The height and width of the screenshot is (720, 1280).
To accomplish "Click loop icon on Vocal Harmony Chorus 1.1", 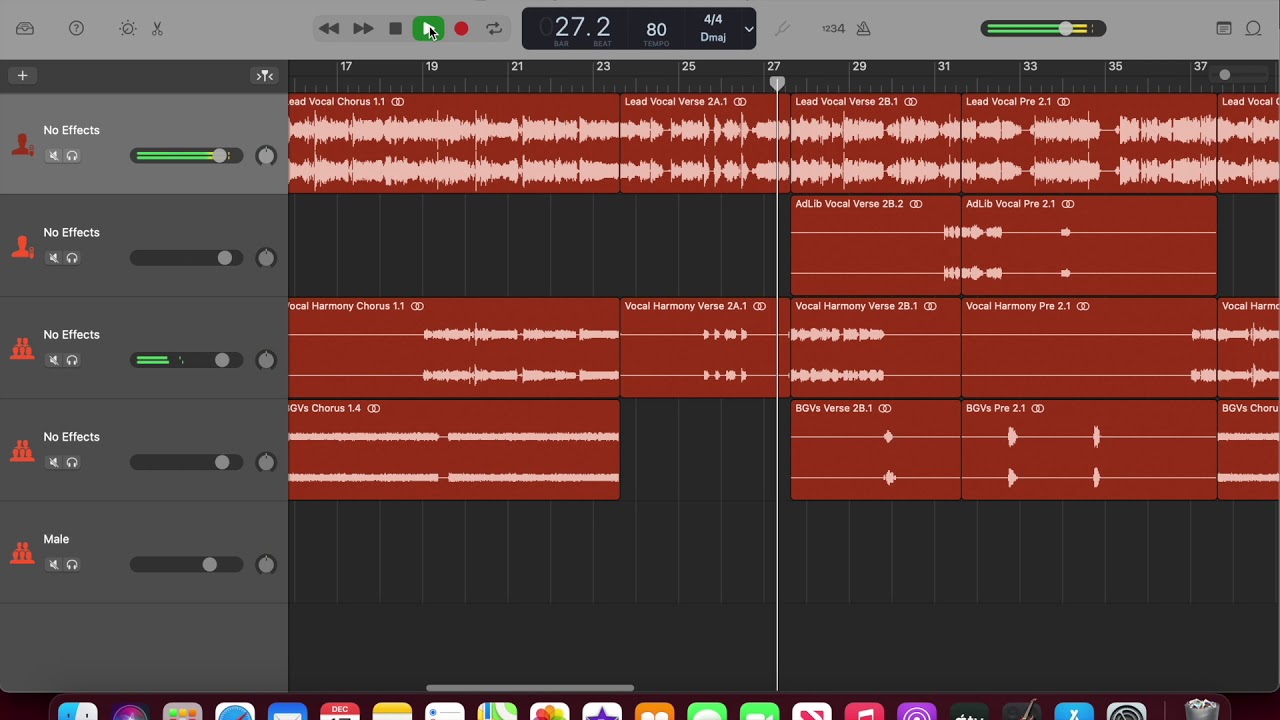I will [x=417, y=306].
